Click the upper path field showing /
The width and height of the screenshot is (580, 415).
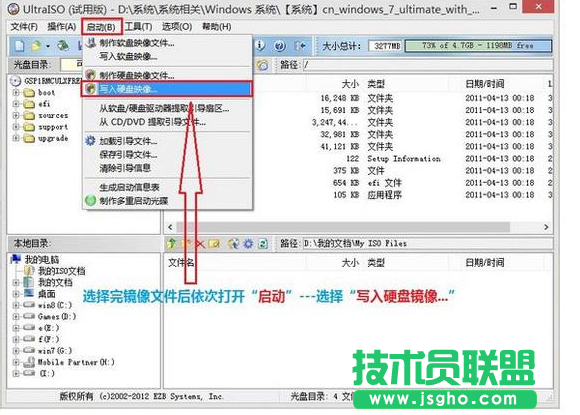[428, 65]
